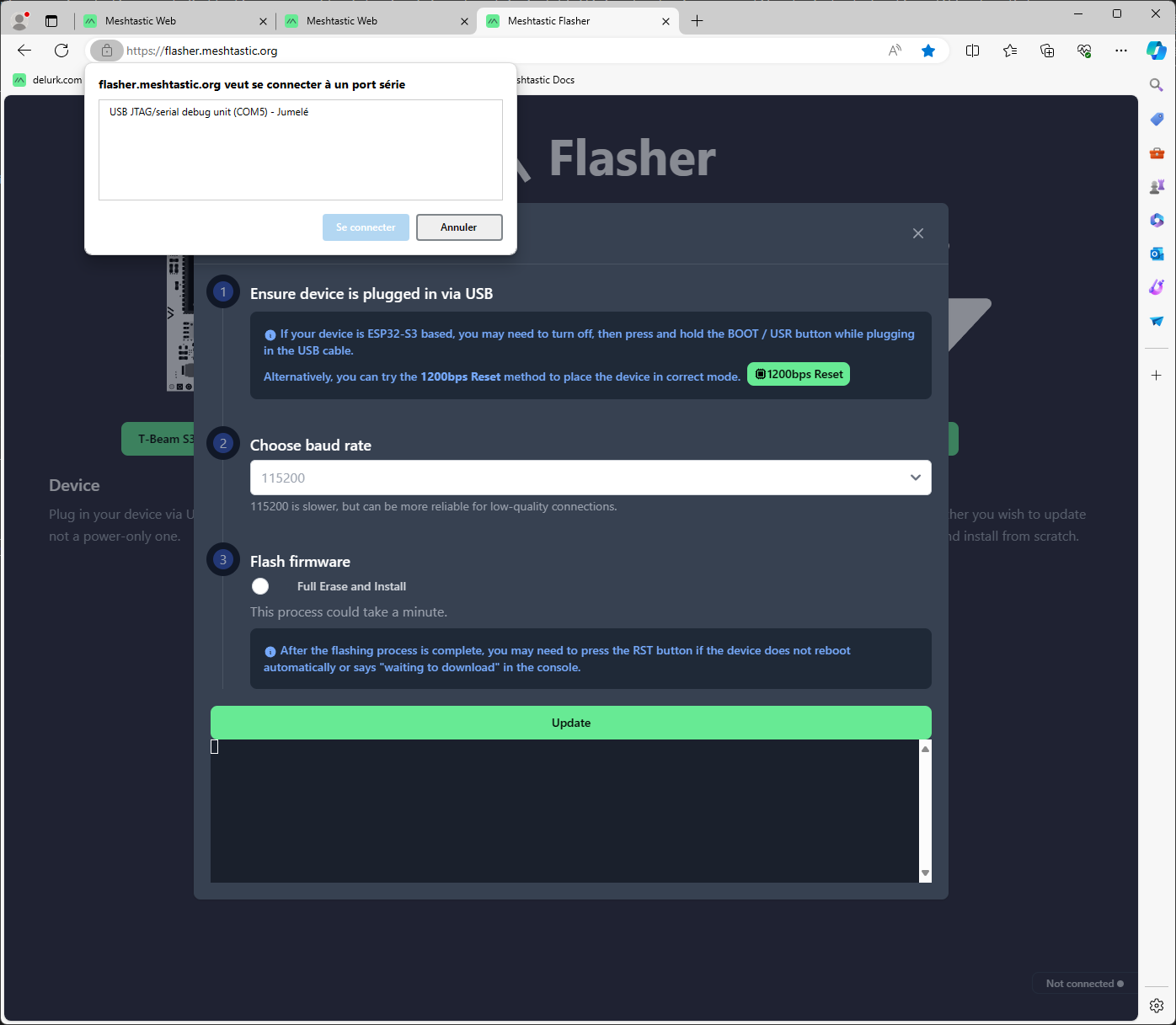Open the Favorites list icon

click(x=1010, y=51)
